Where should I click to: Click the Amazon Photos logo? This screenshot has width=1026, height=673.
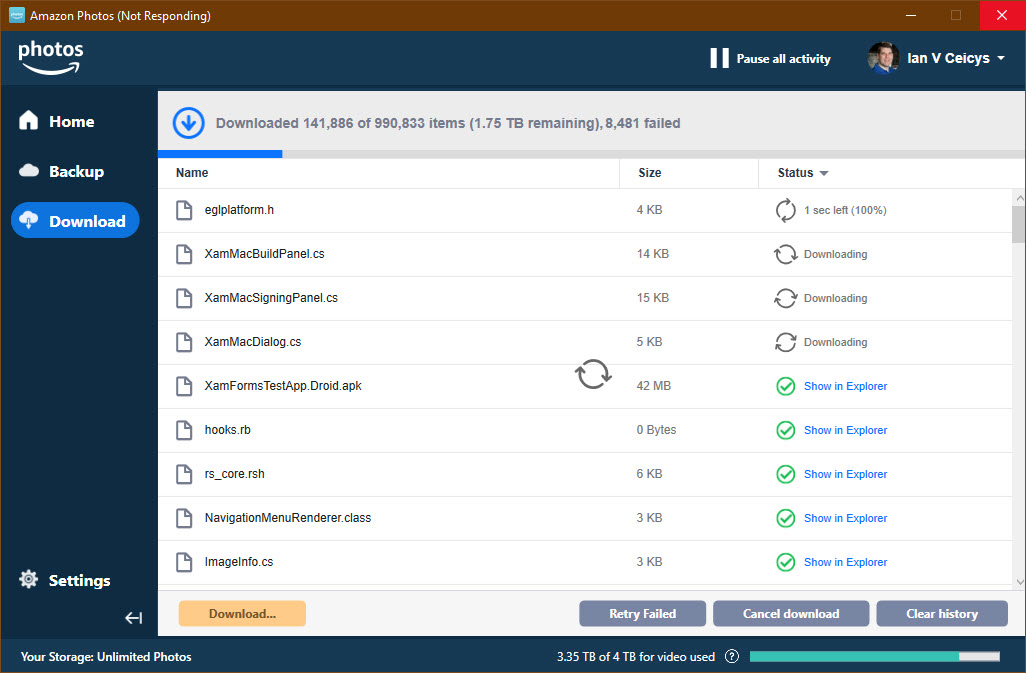51,57
